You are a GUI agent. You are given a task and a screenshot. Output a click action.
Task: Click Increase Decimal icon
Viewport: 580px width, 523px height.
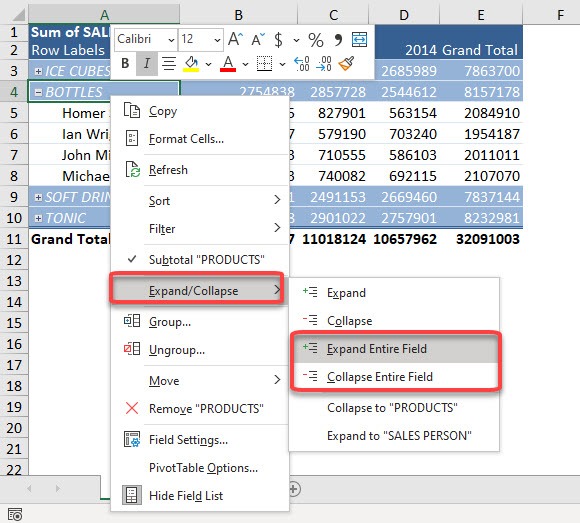pos(302,64)
